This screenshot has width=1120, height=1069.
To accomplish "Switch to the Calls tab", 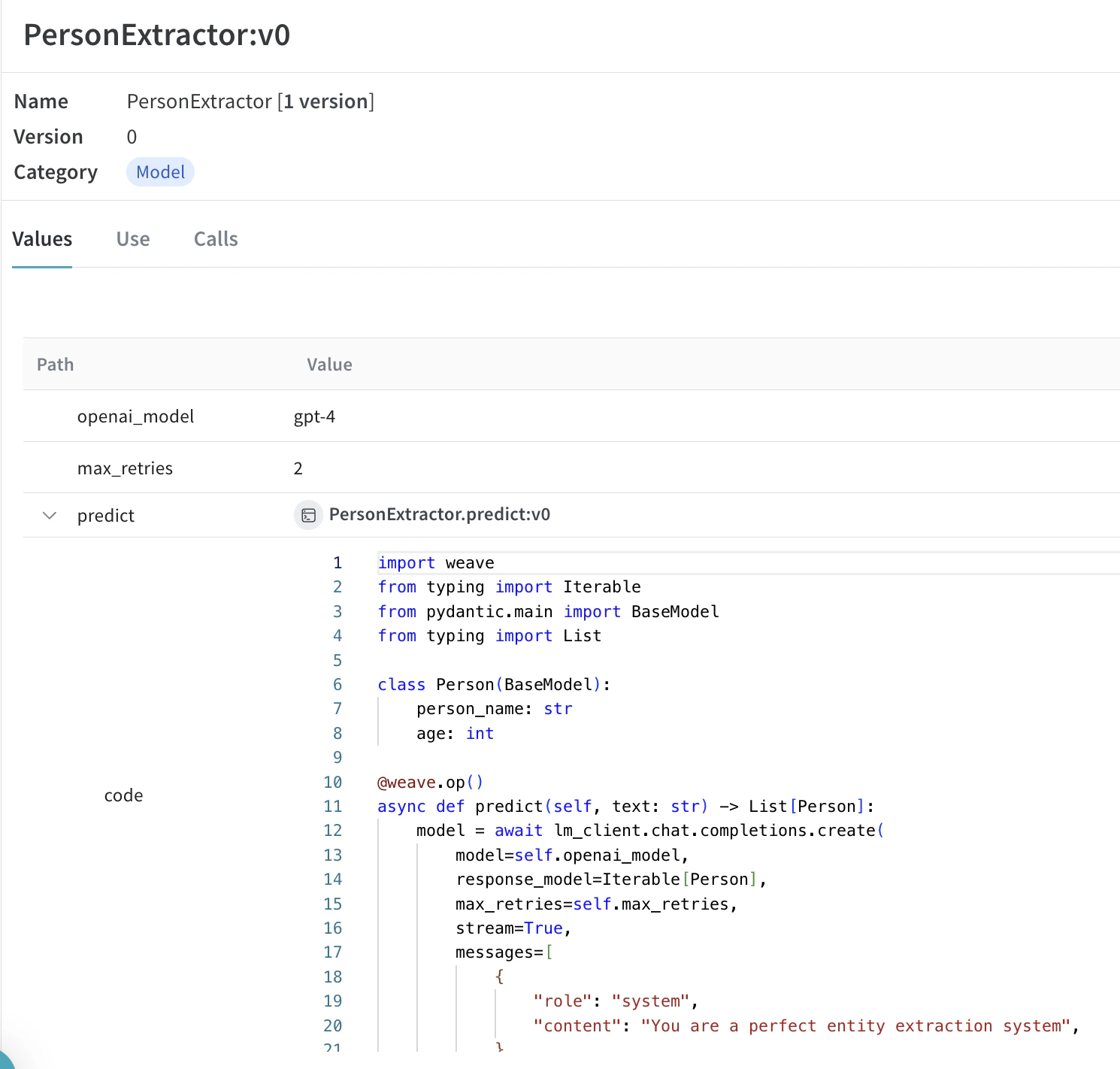I will pos(216,238).
